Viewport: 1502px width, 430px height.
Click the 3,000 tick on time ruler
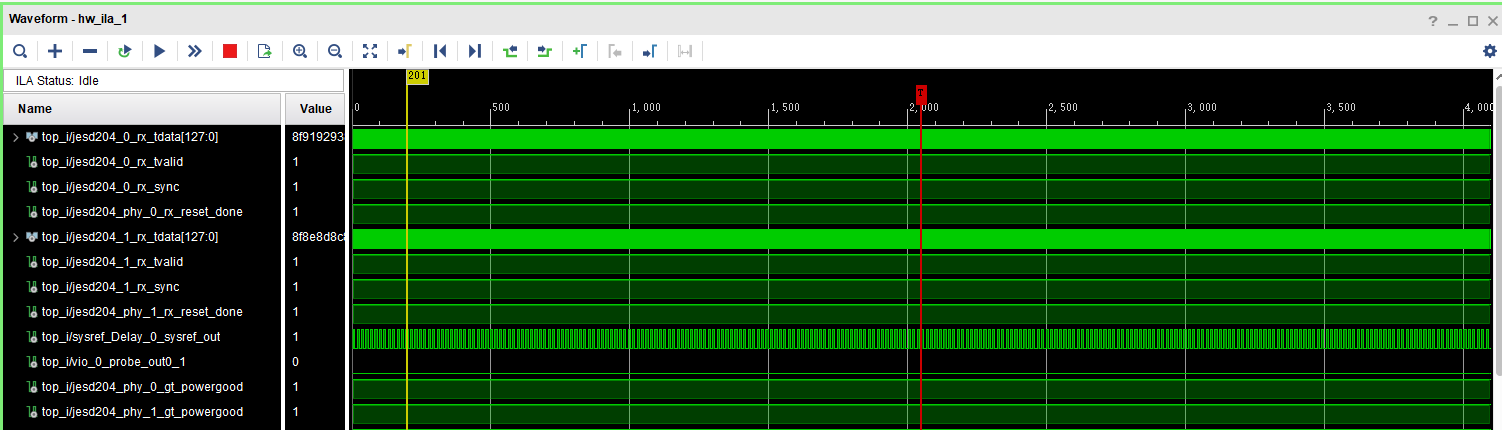(1201, 107)
